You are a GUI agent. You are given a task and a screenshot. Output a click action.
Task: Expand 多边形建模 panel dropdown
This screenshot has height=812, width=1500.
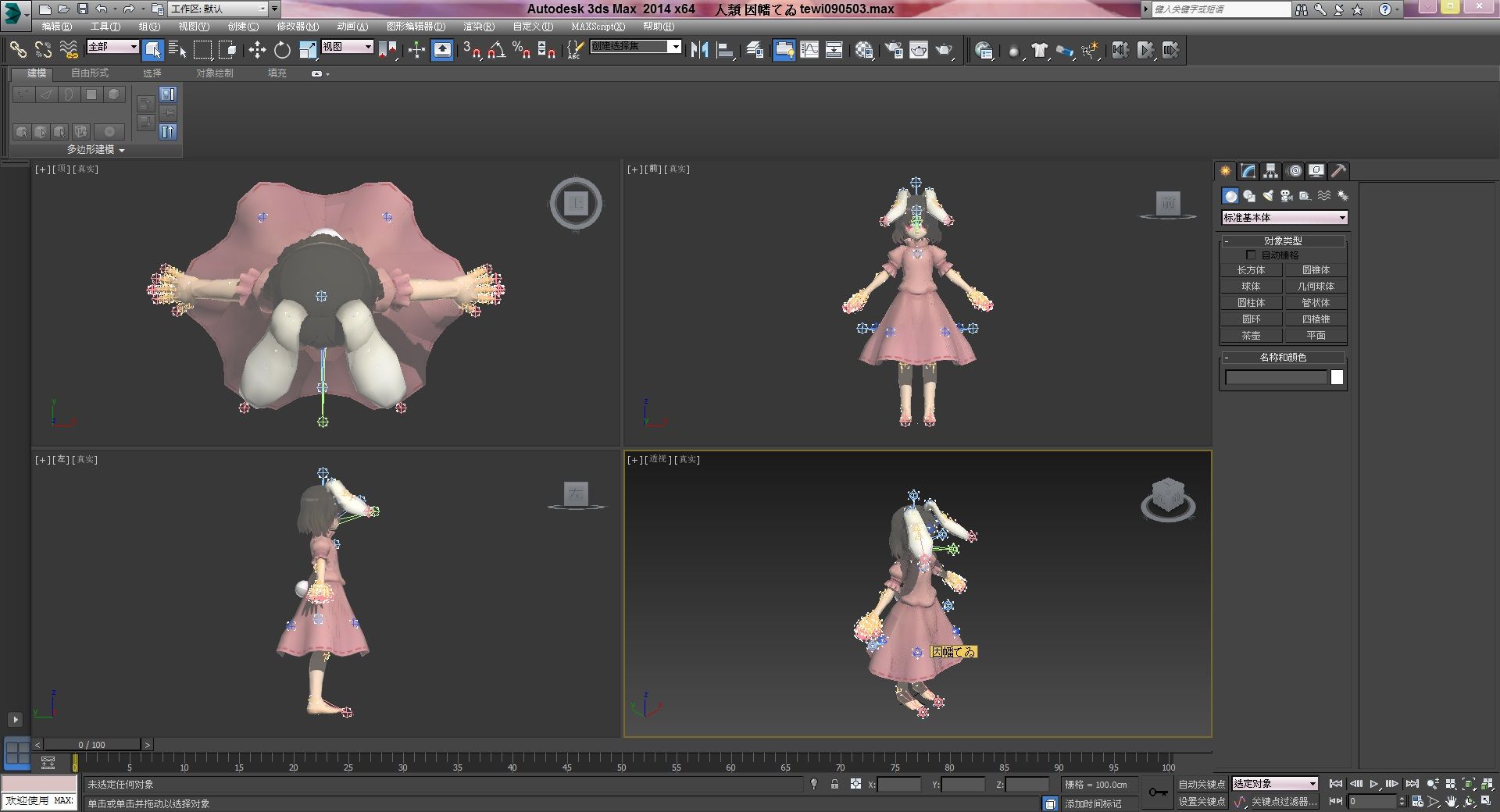[x=95, y=149]
